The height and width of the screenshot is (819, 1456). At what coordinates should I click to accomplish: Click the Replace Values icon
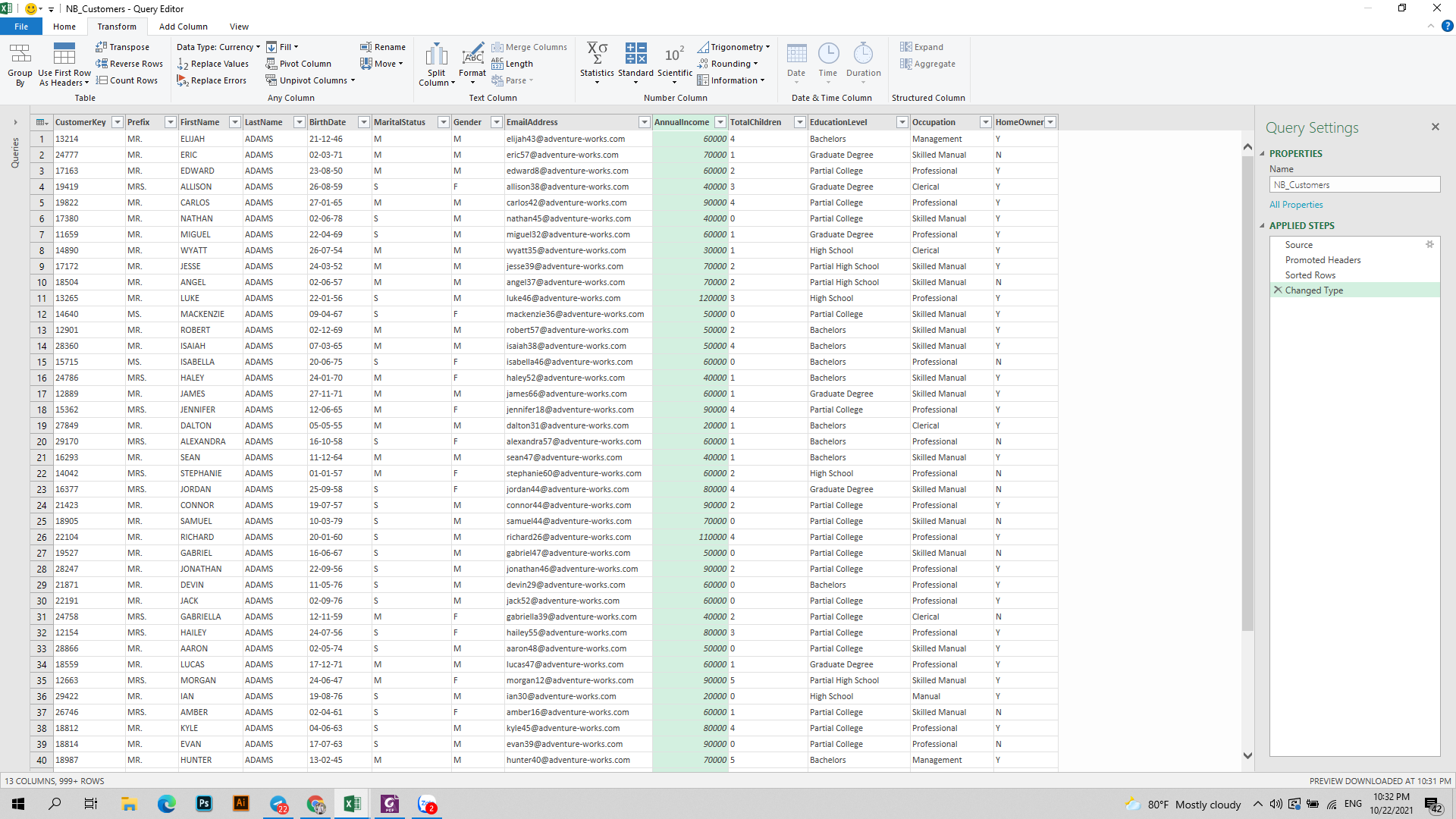[183, 64]
